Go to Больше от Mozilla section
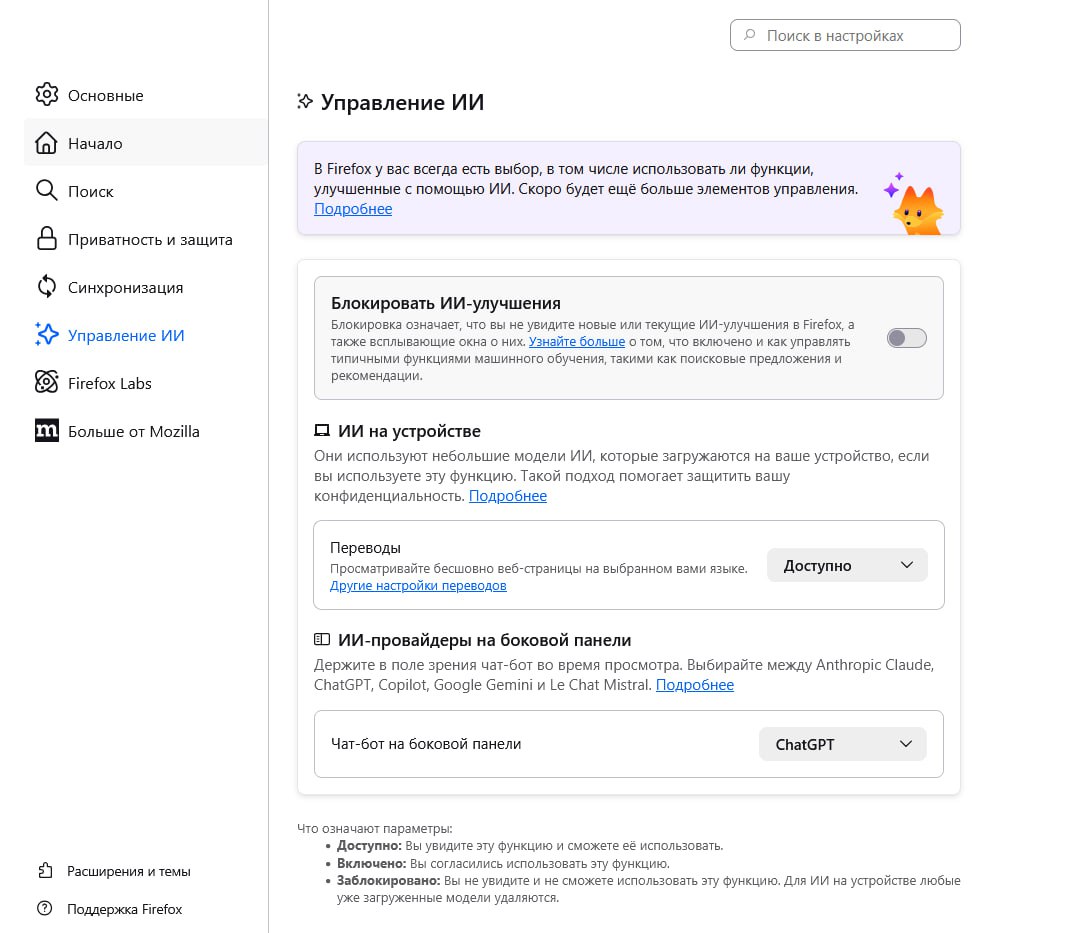The width and height of the screenshot is (1065, 933). 133,431
